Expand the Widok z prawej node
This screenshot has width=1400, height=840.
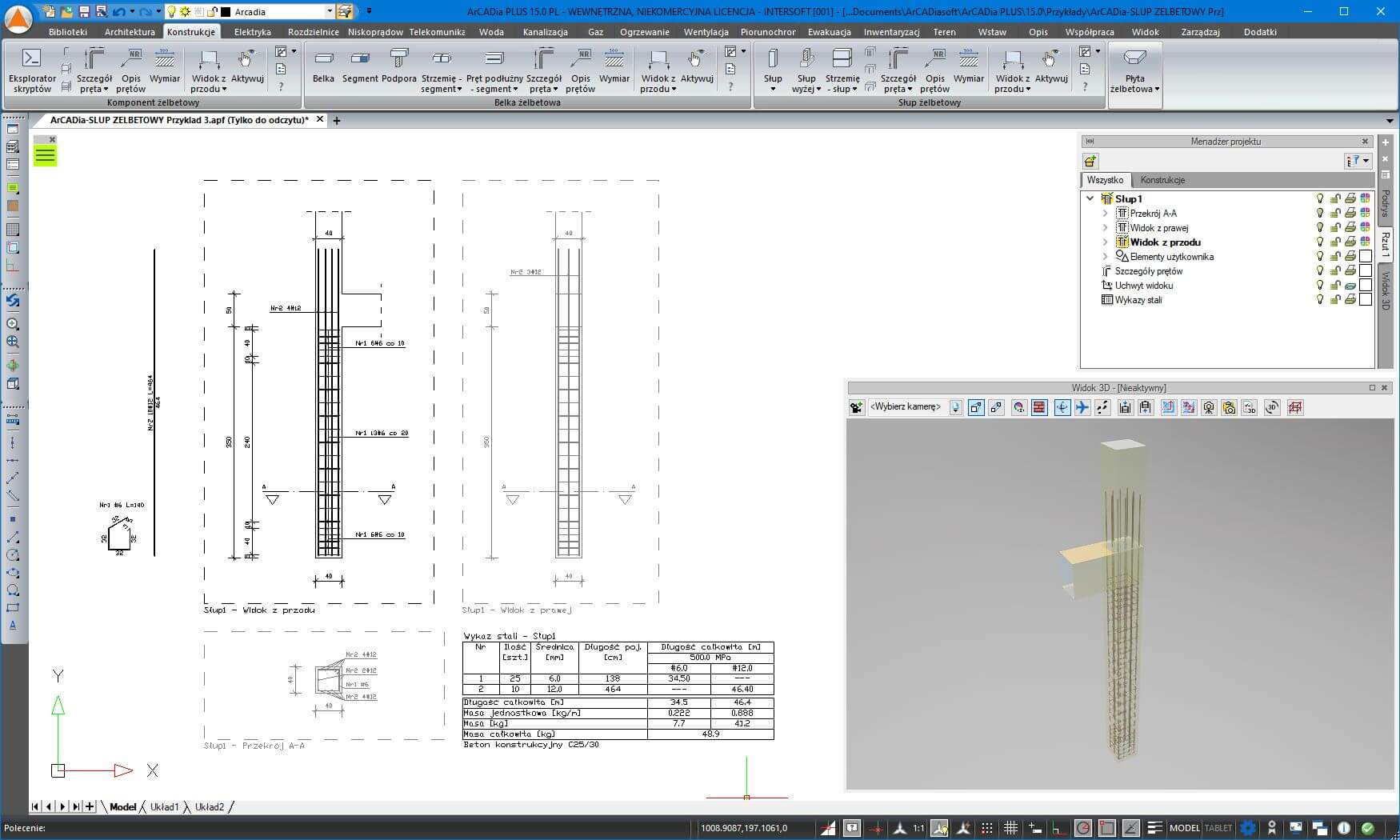coord(1106,227)
